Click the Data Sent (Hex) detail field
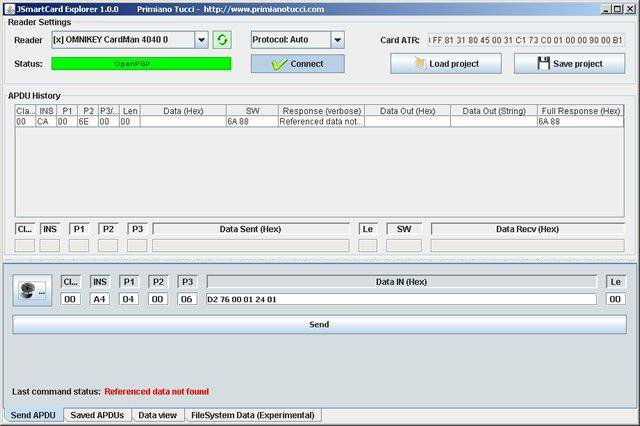The width and height of the screenshot is (640, 426). point(251,245)
